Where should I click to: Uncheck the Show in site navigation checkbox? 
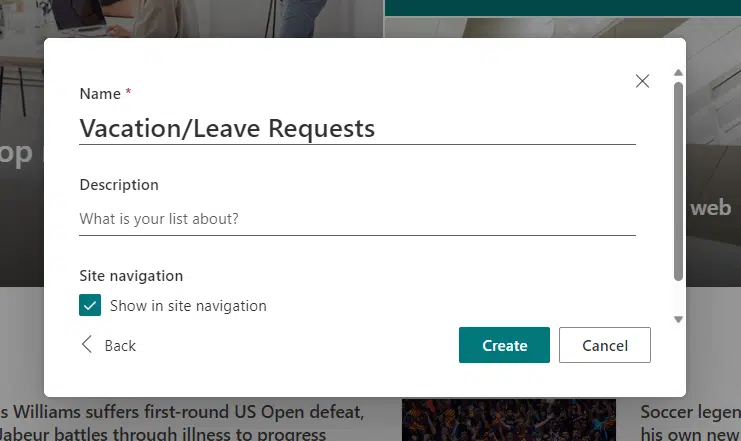[x=90, y=305]
